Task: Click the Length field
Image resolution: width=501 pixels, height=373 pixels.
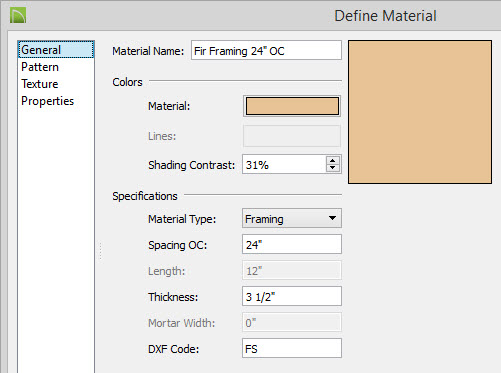Action: [292, 270]
